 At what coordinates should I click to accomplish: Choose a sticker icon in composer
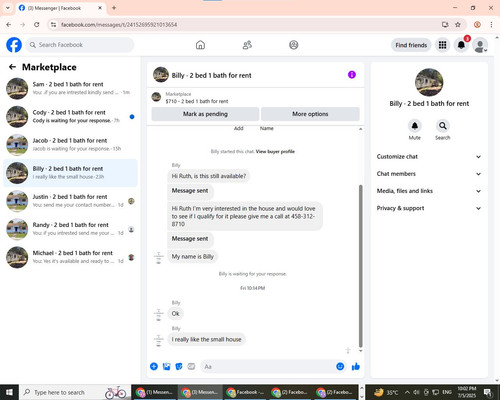pos(179,367)
